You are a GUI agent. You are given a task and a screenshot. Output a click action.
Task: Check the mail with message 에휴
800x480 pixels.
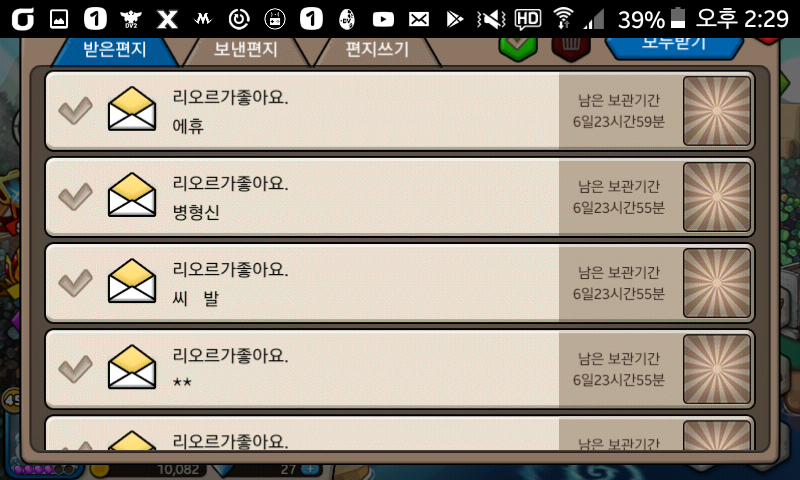point(75,110)
